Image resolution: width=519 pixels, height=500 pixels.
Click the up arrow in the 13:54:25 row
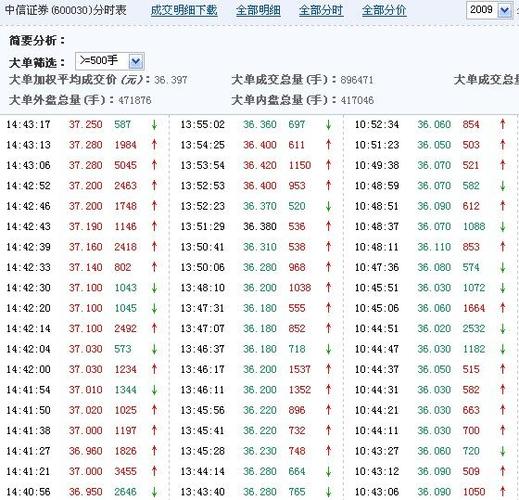coord(328,145)
